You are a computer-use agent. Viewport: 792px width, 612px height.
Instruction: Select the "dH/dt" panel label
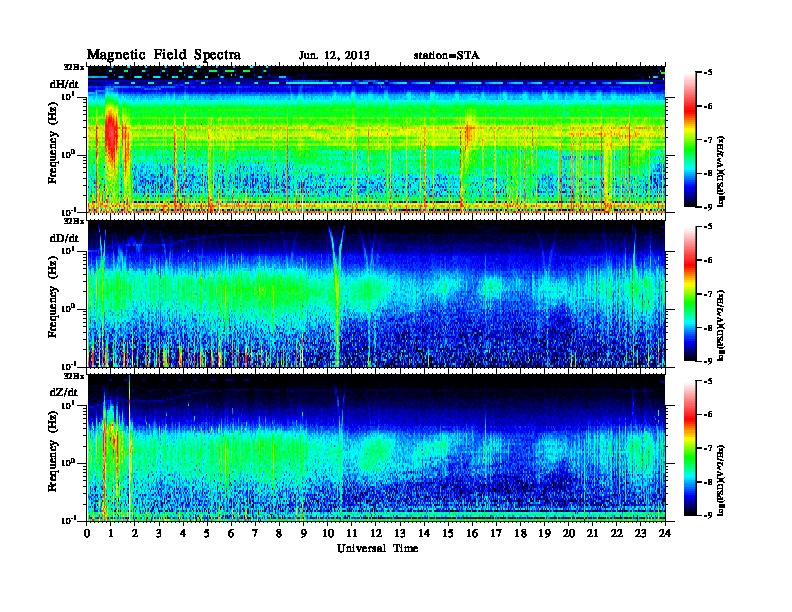coord(64,85)
